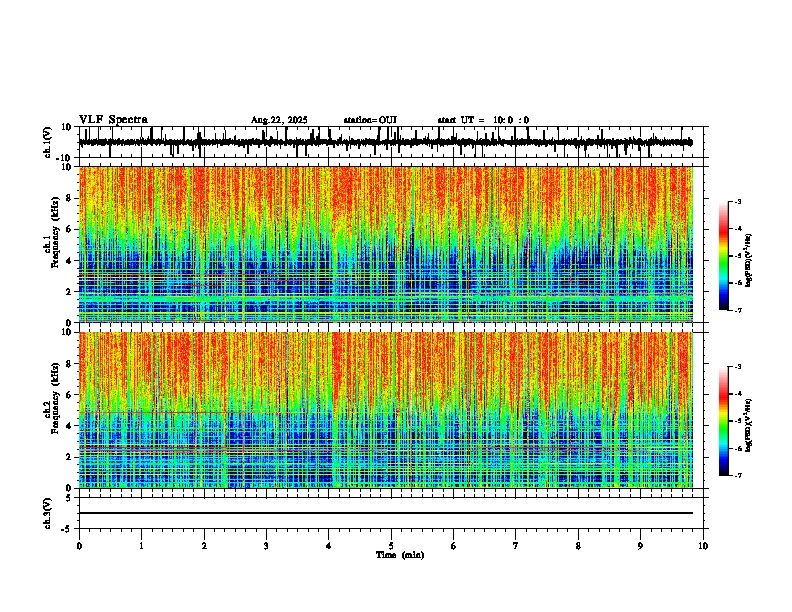Click the ch.2 color bar PSD units label
Image resolution: width=792 pixels, height=612 pixels.
tap(749, 425)
